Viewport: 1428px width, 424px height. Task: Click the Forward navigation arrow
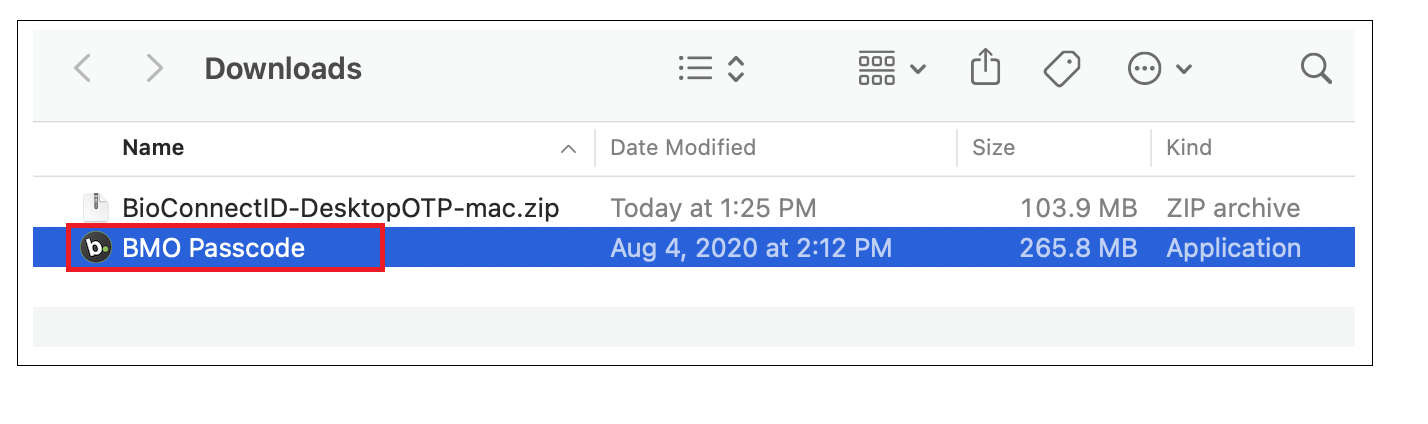click(153, 69)
